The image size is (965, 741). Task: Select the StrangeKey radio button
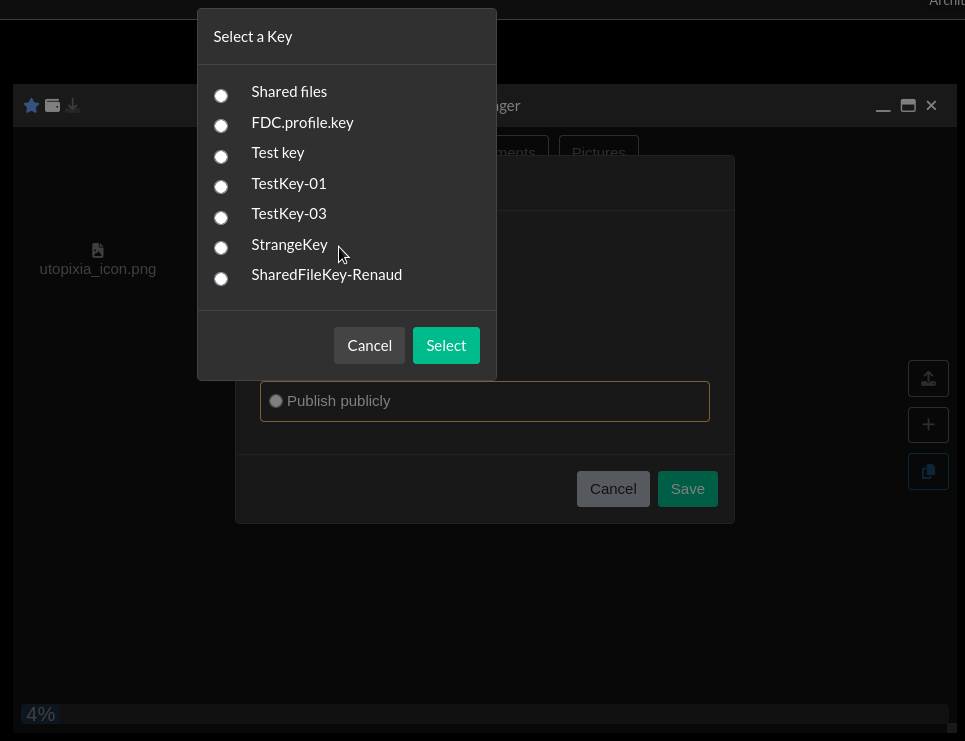(x=221, y=248)
